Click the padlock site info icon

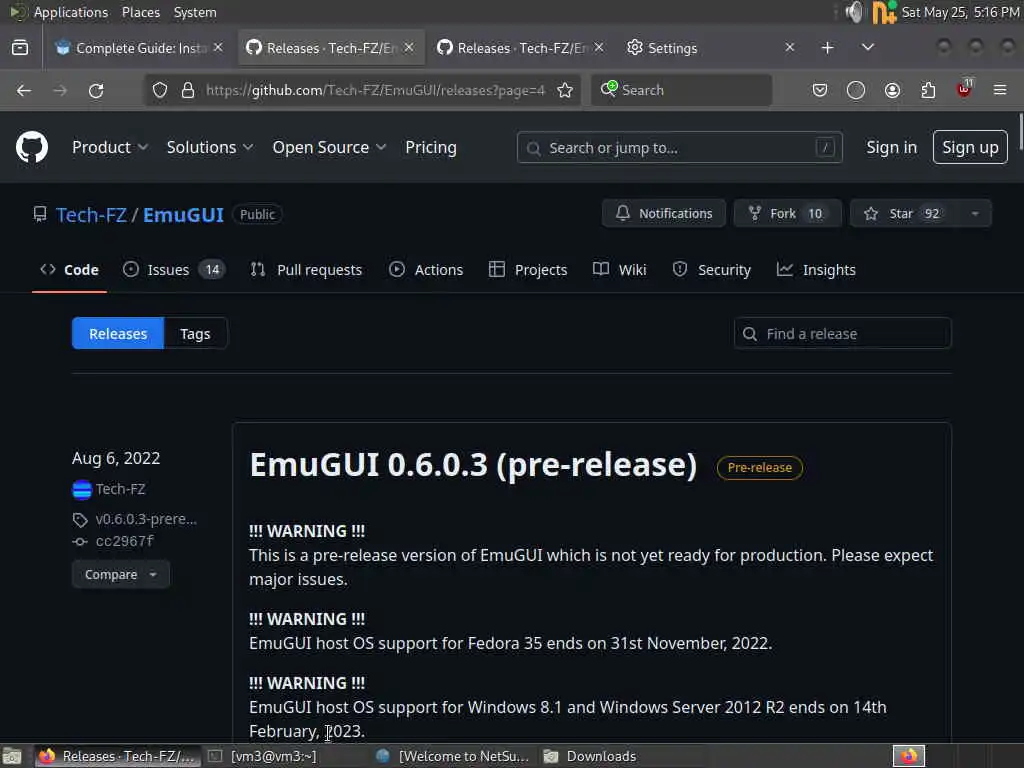(187, 90)
